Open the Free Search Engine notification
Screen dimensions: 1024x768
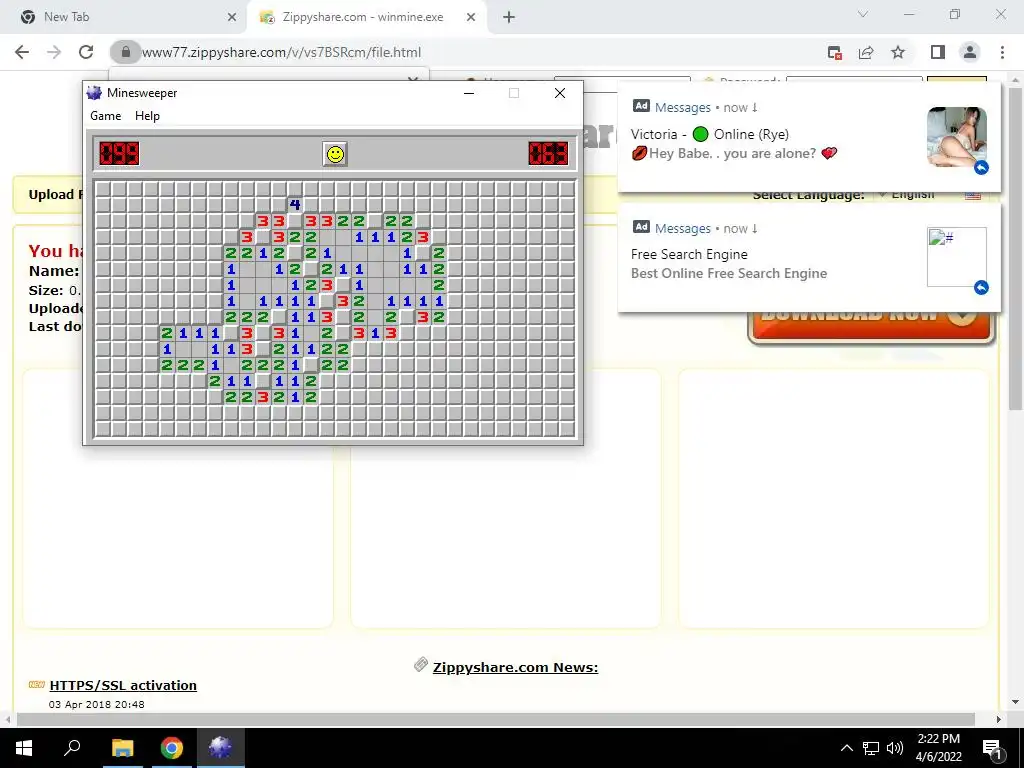coord(809,258)
